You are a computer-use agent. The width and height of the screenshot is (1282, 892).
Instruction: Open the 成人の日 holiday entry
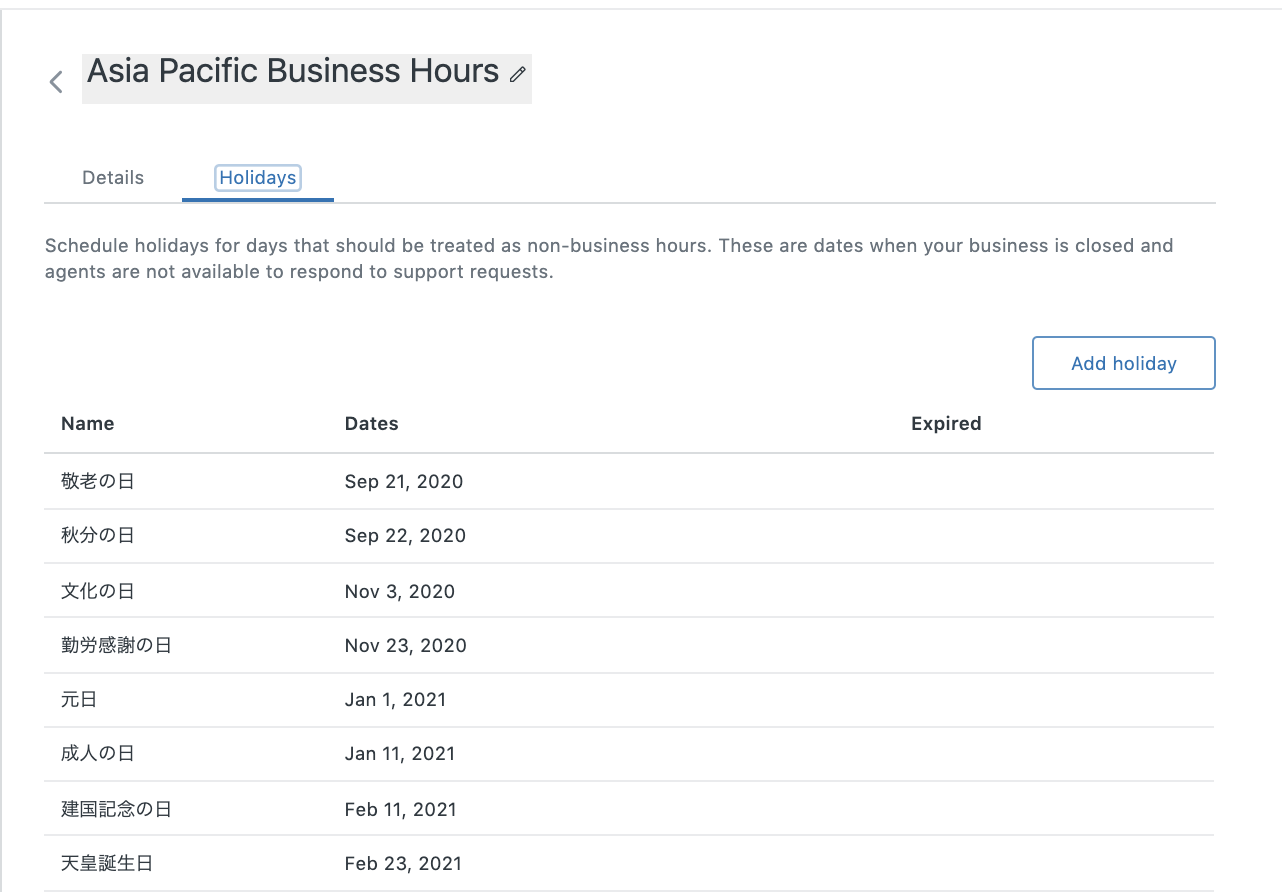[x=97, y=754]
